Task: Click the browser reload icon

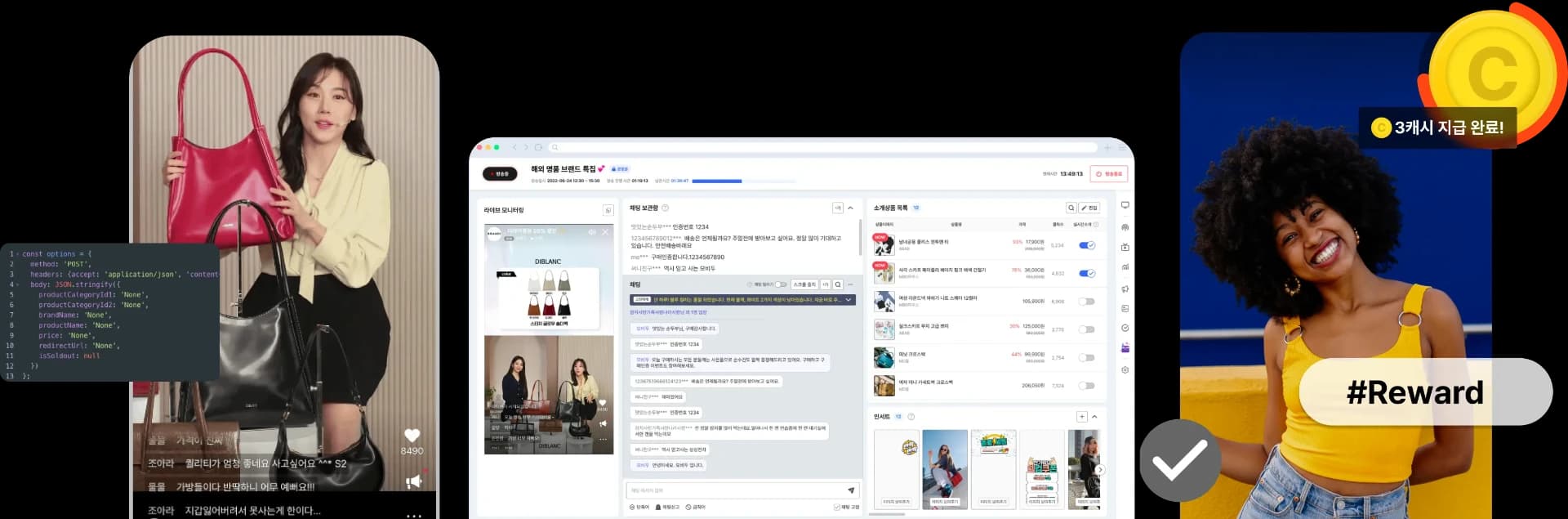Action: [x=538, y=147]
